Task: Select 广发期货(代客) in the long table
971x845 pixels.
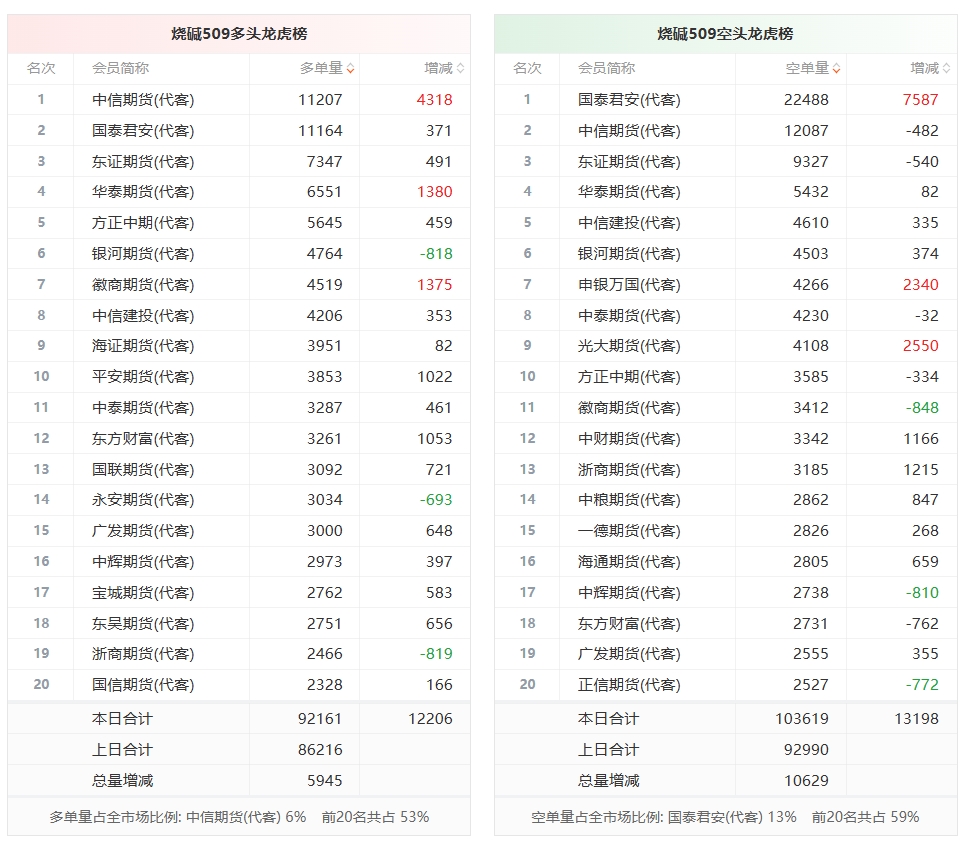Action: click(143, 531)
